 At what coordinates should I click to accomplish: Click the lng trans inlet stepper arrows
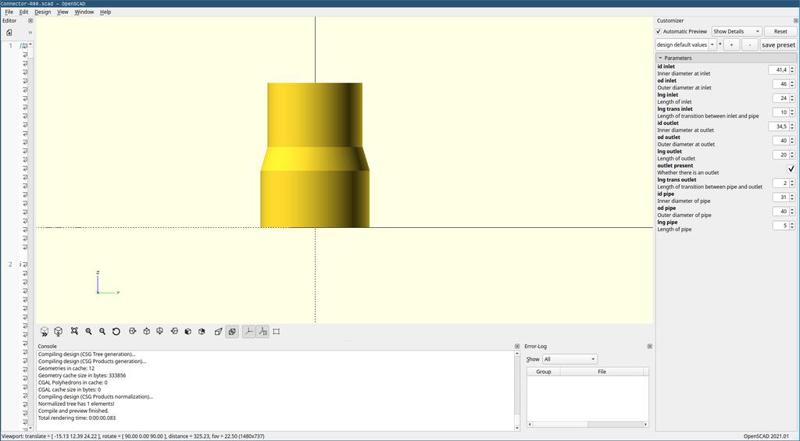tap(792, 112)
